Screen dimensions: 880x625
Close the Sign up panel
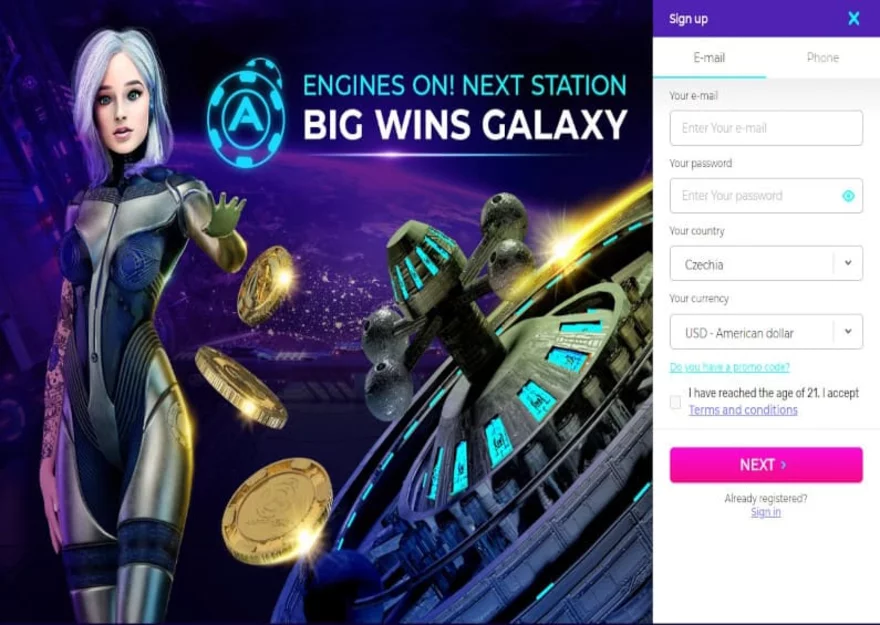click(854, 19)
